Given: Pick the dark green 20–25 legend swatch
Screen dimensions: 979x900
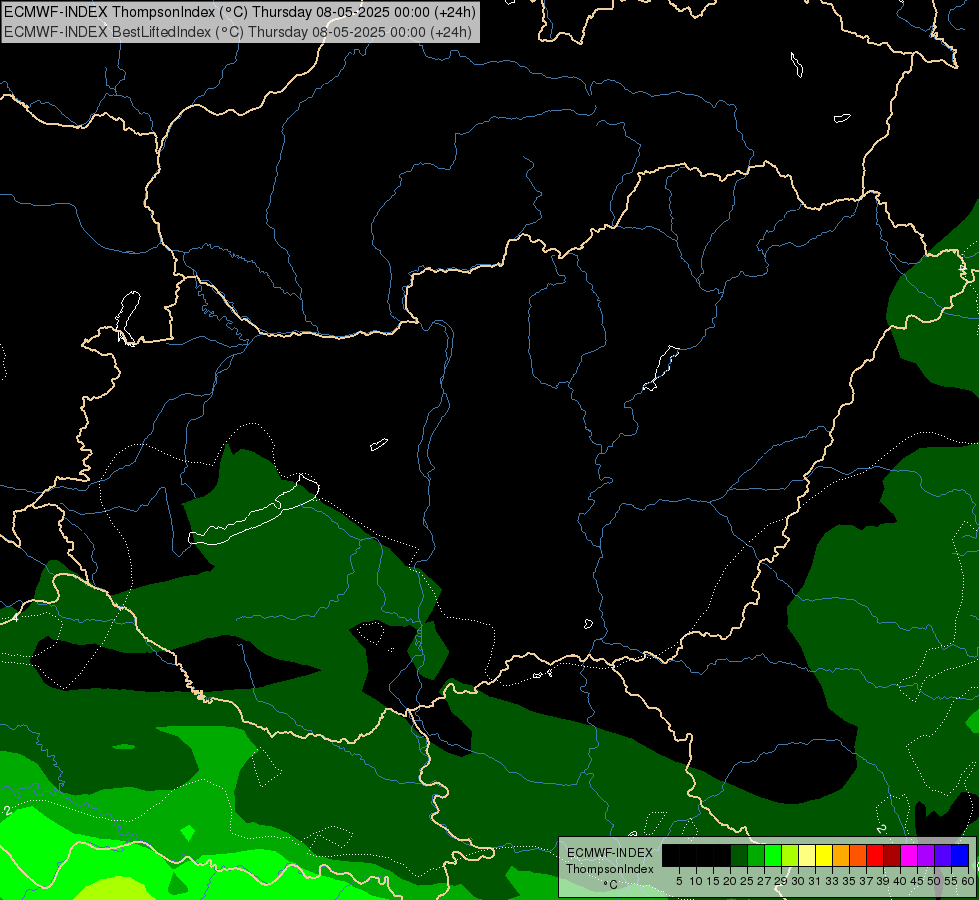Looking at the screenshot, I should (x=739, y=855).
